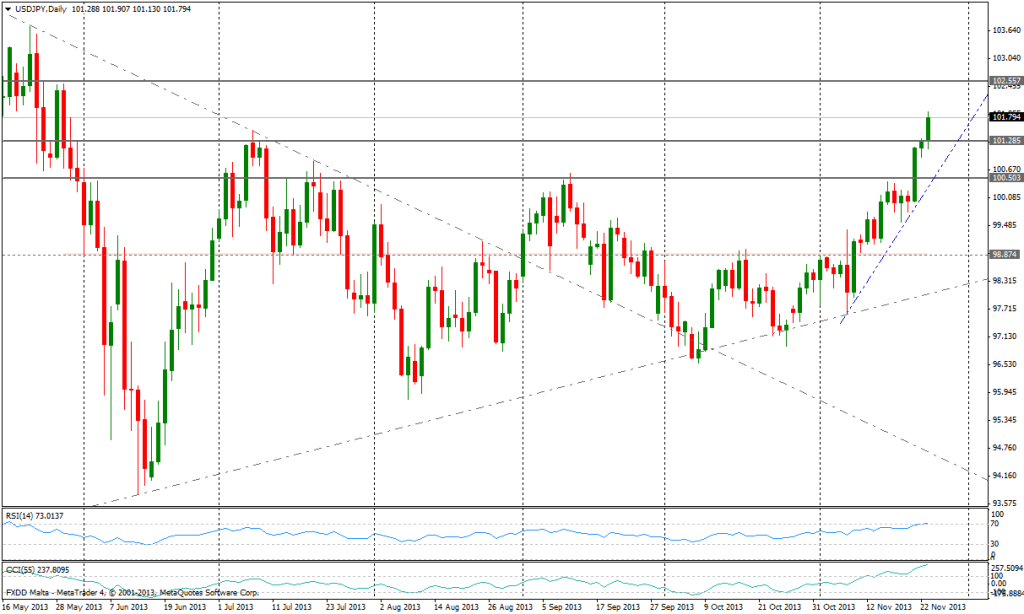1024x614 pixels.
Task: Click the dropdown triangle beside USDJPY,Daily
Action: point(8,9)
